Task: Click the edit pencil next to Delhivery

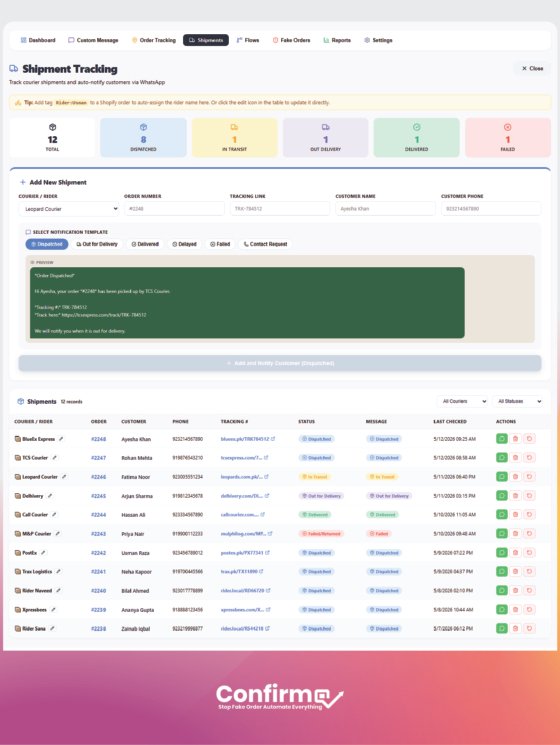Action: point(49,496)
